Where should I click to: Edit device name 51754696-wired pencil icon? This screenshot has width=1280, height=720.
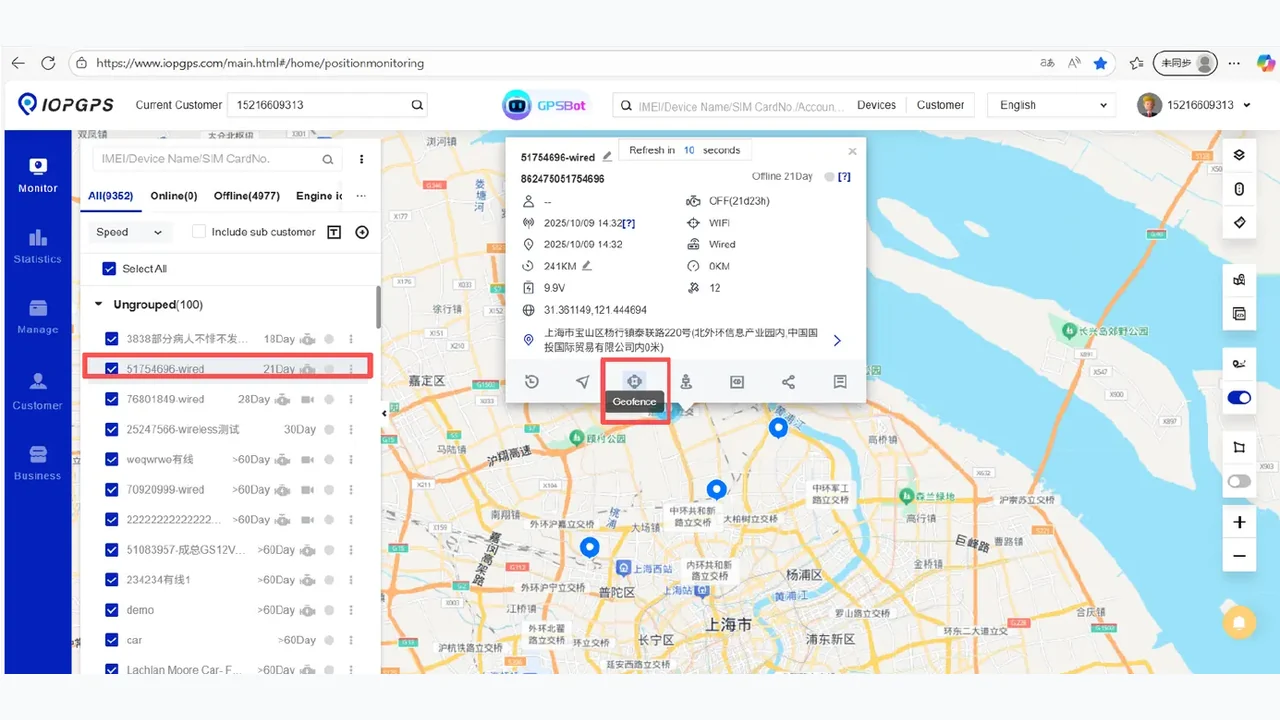(x=607, y=157)
